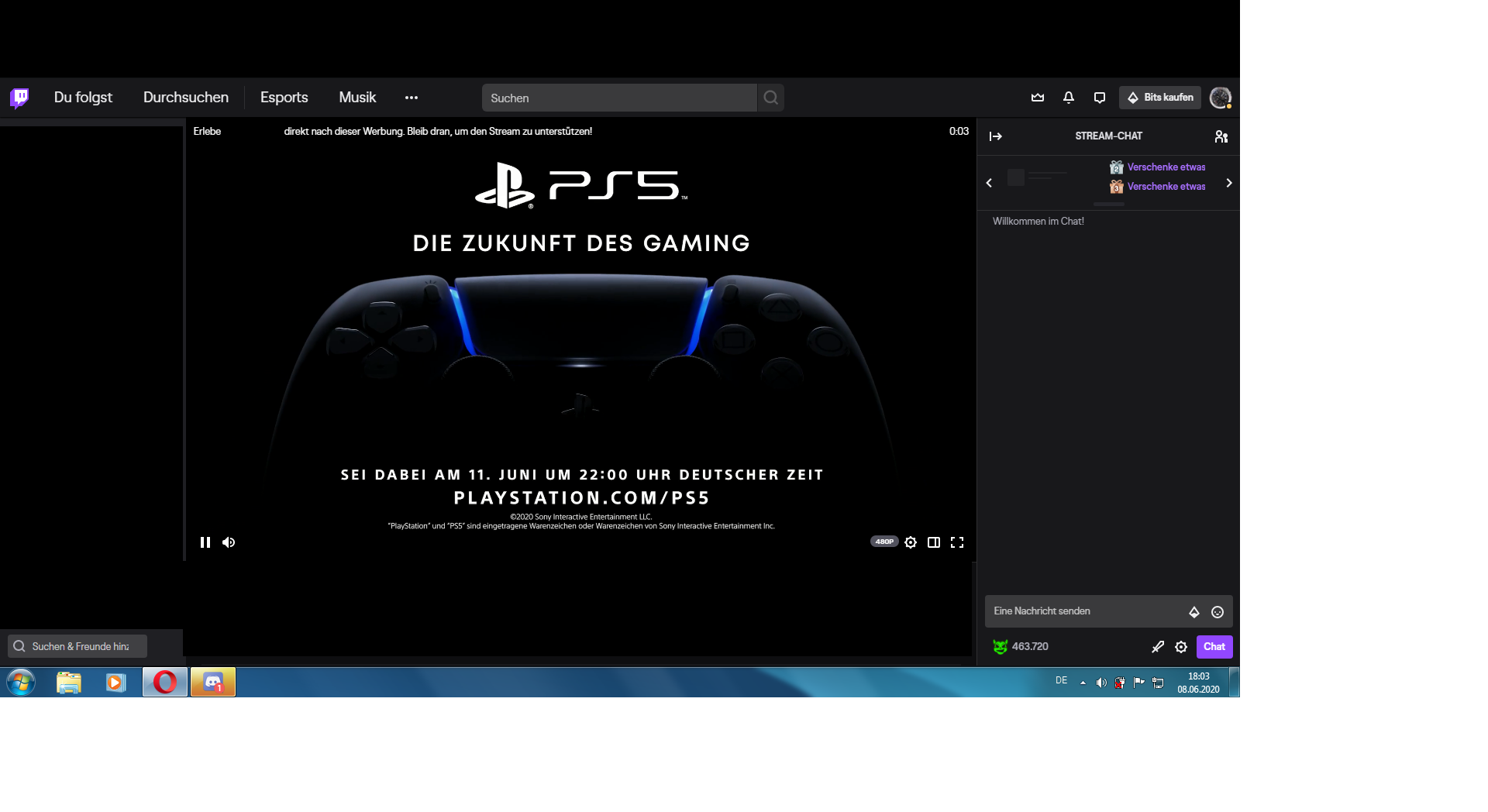Click the Bits kaufen button
Viewport: 1488px width, 812px height.
point(1160,98)
